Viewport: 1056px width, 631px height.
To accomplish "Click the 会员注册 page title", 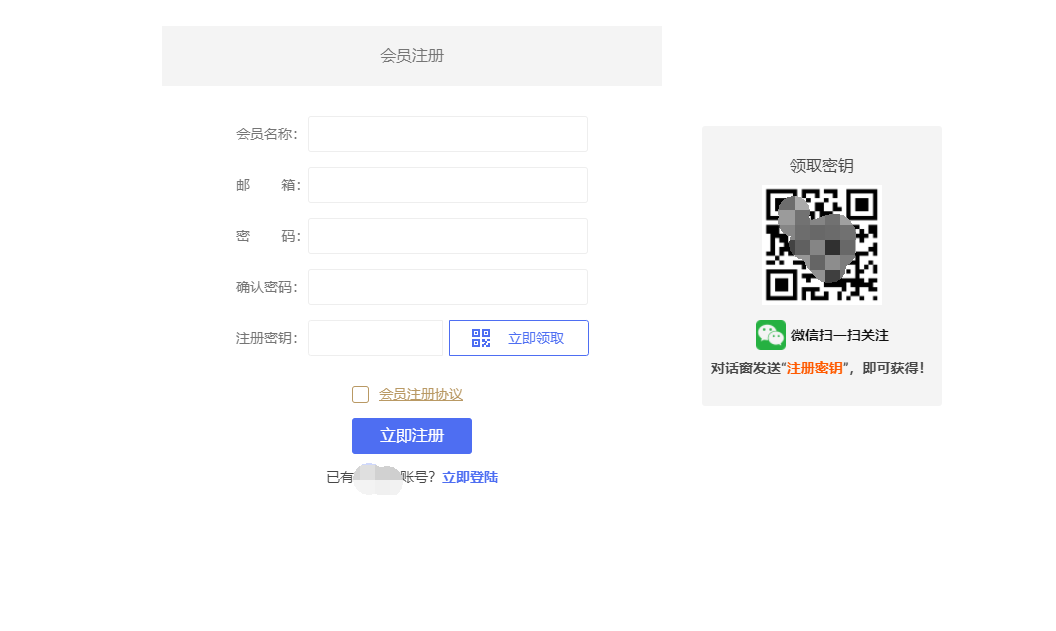I will click(x=411, y=55).
